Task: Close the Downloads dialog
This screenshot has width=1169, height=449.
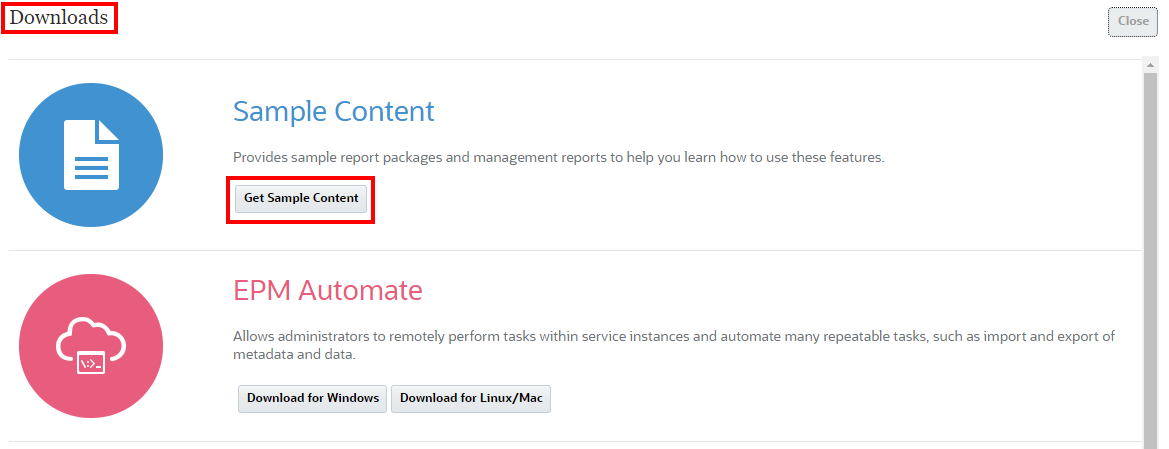Action: pyautogui.click(x=1132, y=22)
